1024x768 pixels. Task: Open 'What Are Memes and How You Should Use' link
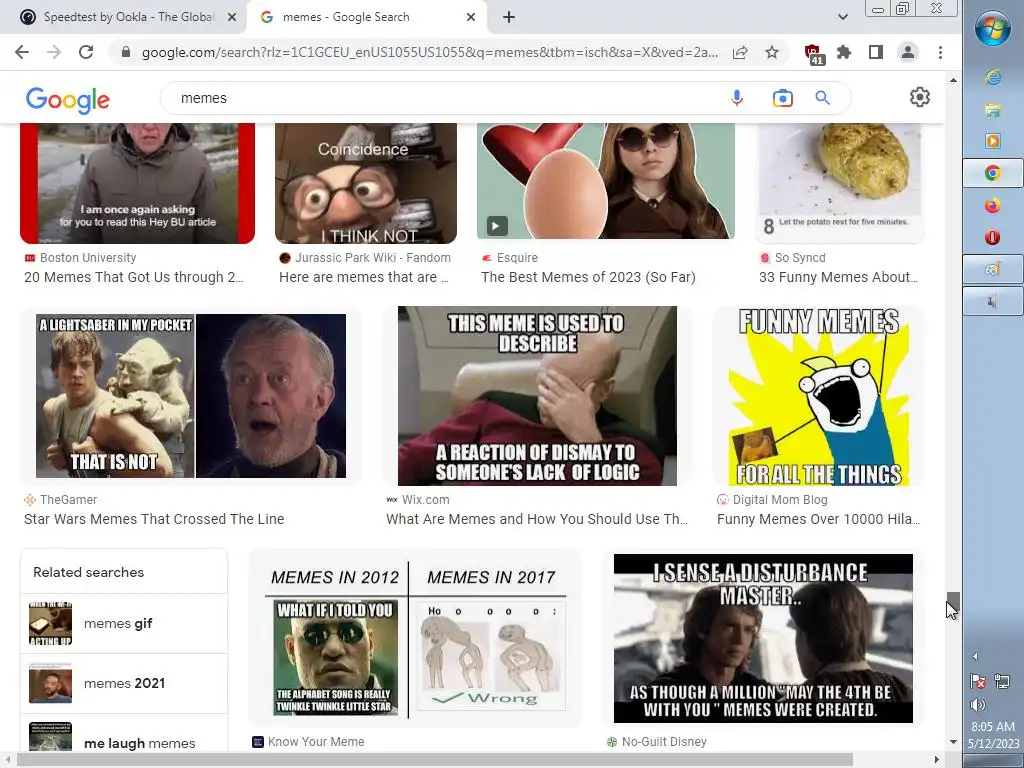pos(537,519)
